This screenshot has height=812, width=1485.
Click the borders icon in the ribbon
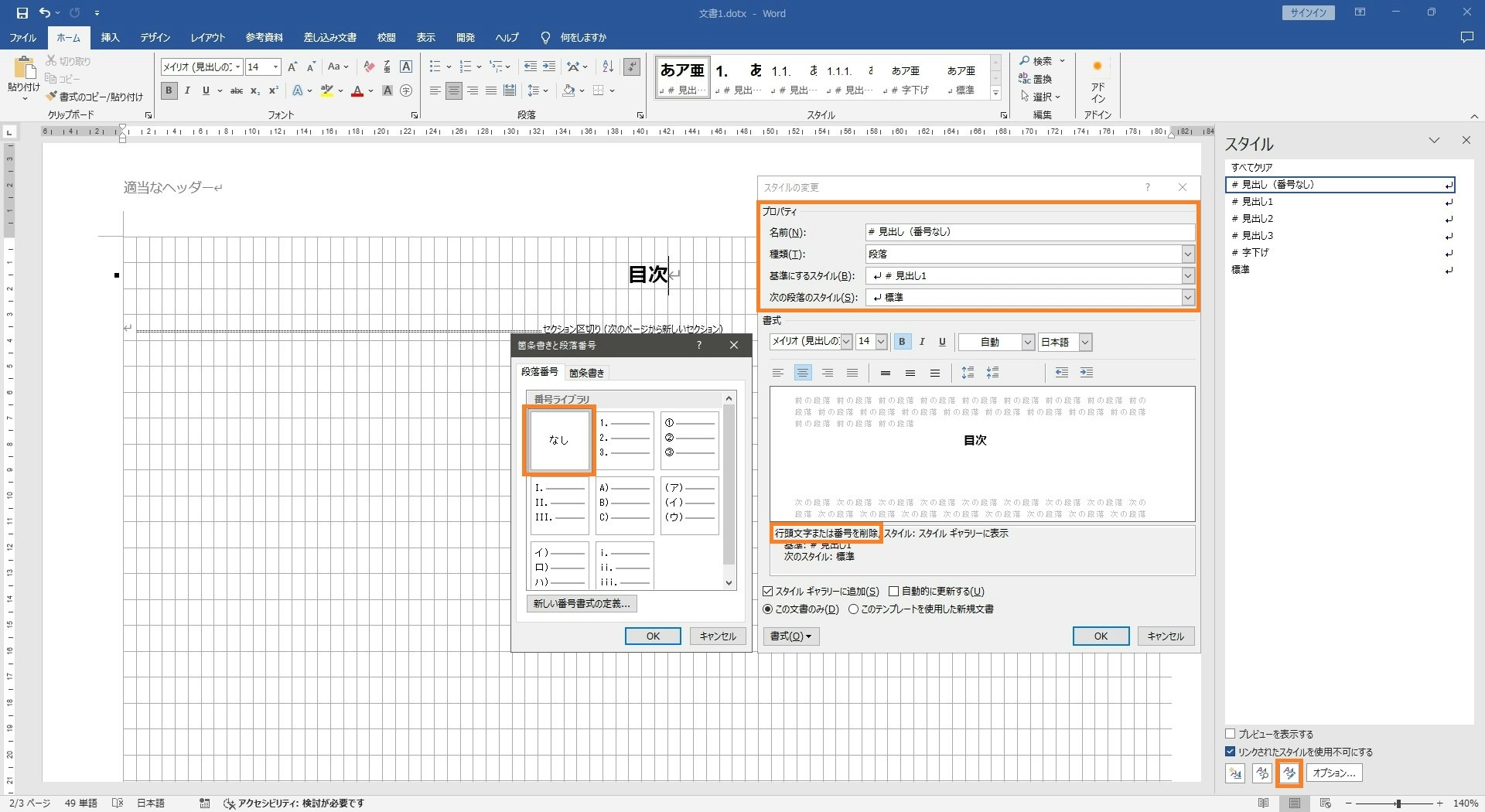click(x=598, y=90)
